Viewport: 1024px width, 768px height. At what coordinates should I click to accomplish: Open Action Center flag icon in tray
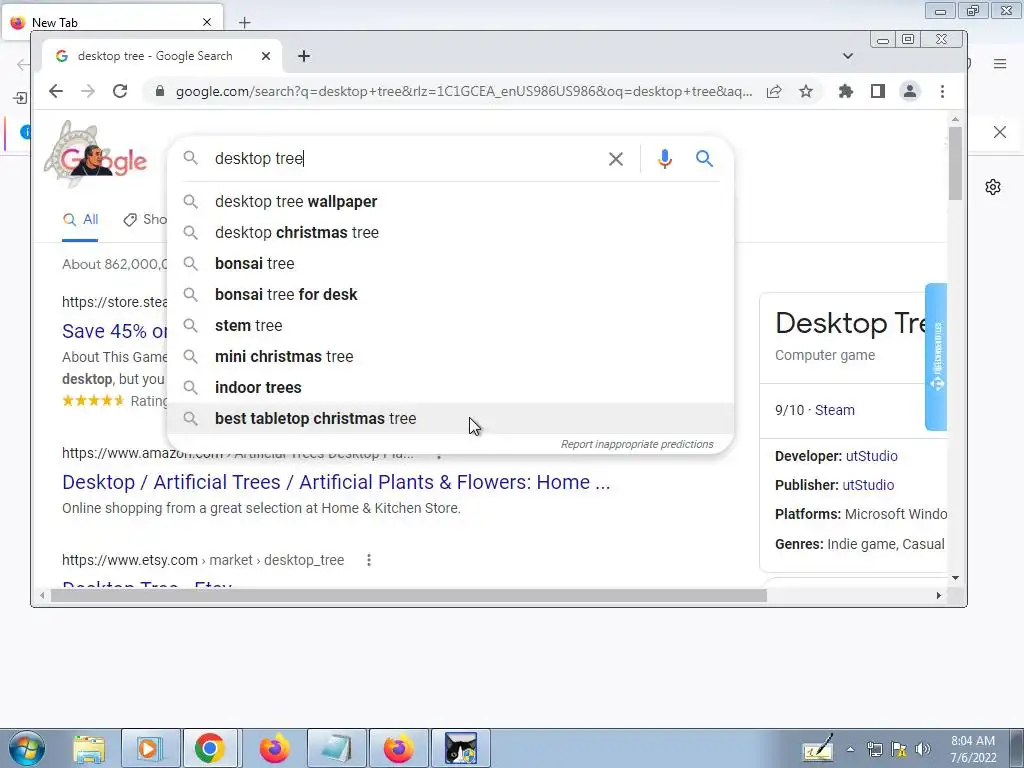(899, 749)
